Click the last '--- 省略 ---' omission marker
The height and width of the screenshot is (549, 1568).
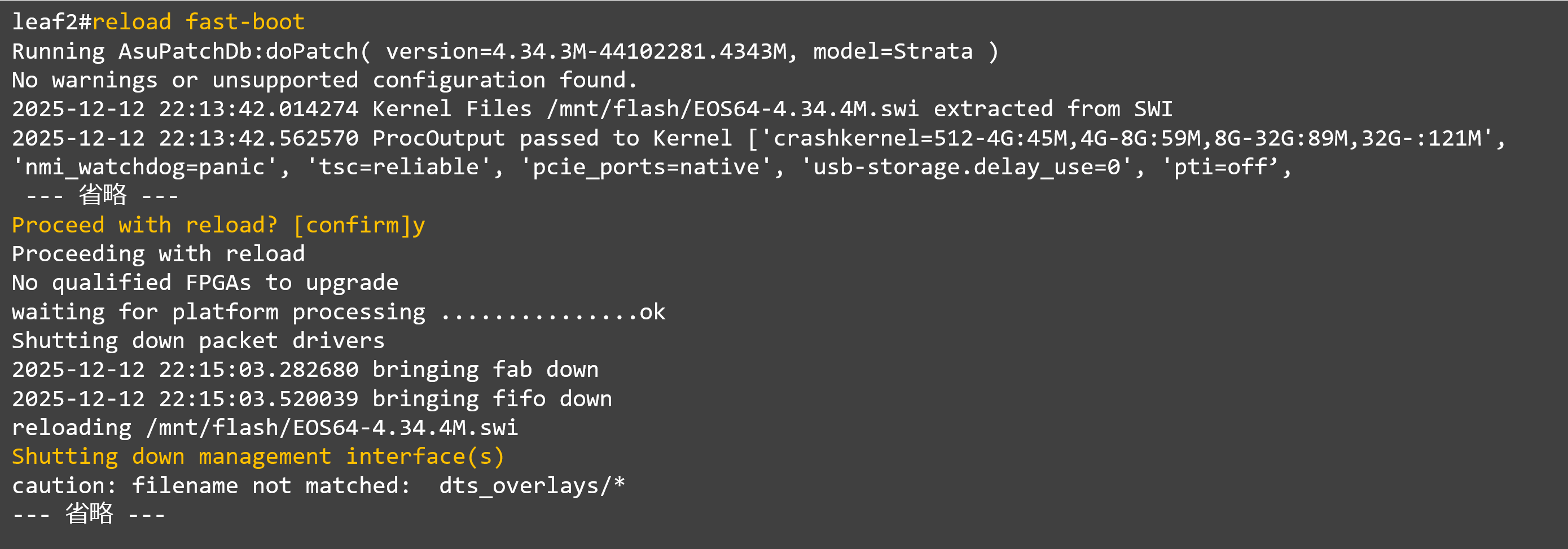tap(89, 515)
